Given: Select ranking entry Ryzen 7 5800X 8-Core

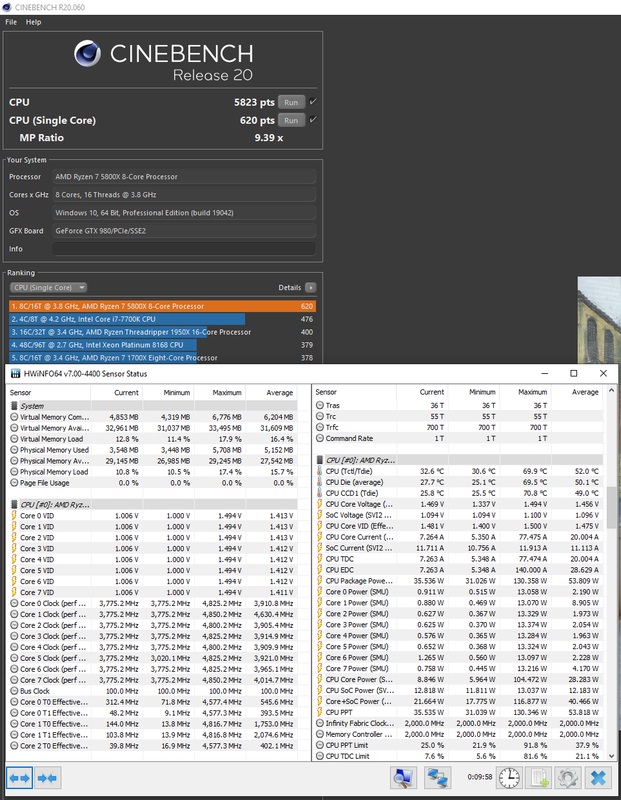Looking at the screenshot, I should 162,306.
